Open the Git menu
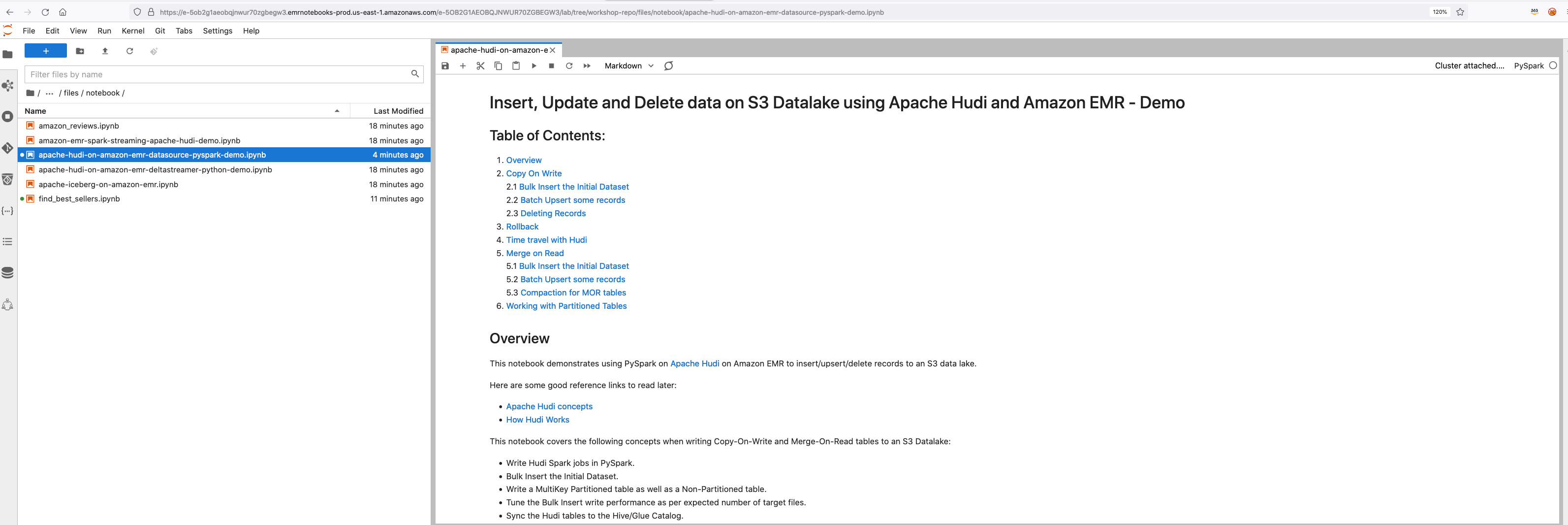Viewport: 1568px width, 525px height. 160,31
